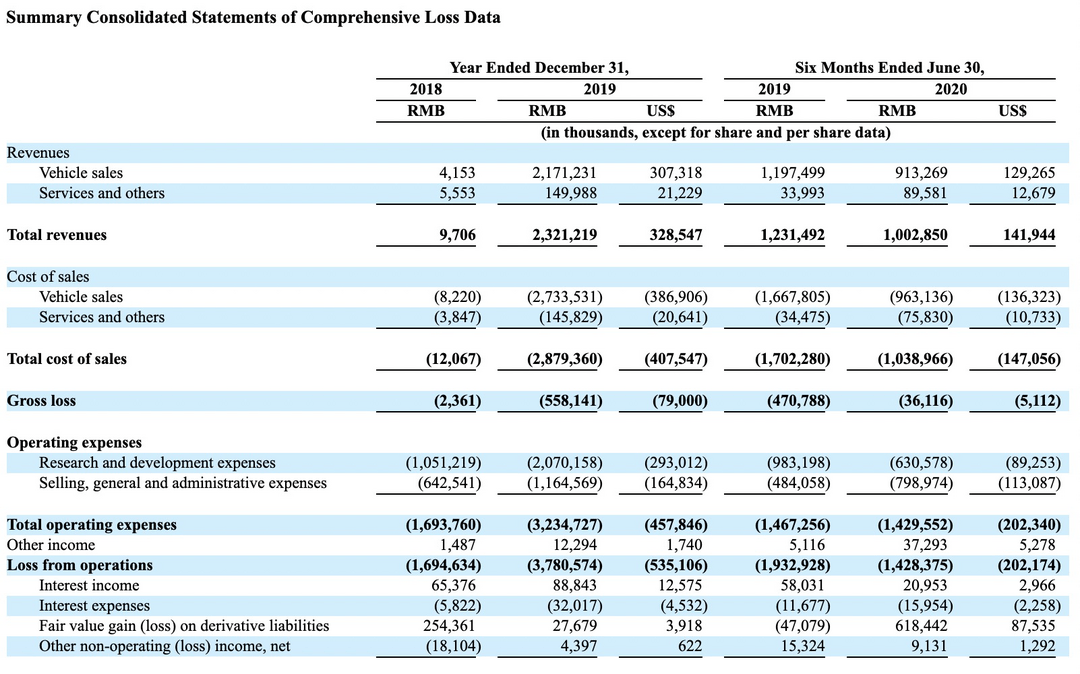Viewport: 1080px width, 674px height.
Task: Click the '(in thousands, except for share and per share data)' note
Action: pyautogui.click(x=716, y=132)
